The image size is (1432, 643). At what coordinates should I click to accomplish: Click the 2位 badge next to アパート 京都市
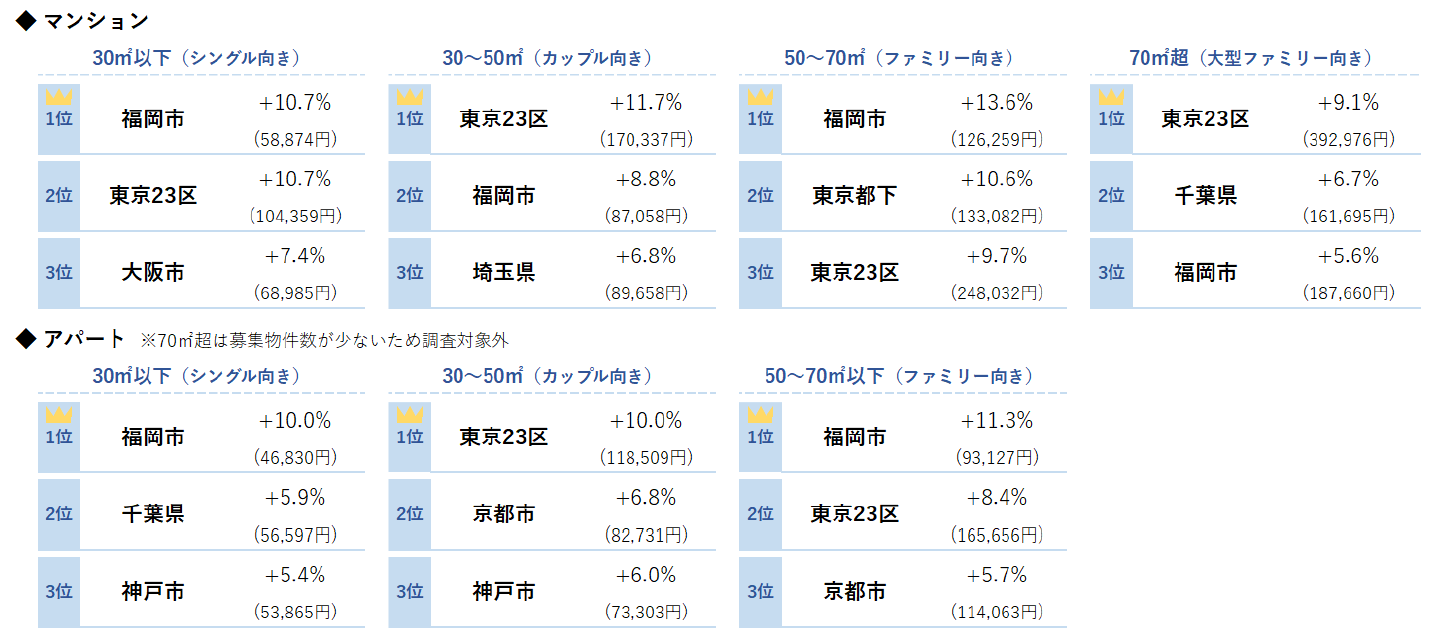[x=410, y=514]
